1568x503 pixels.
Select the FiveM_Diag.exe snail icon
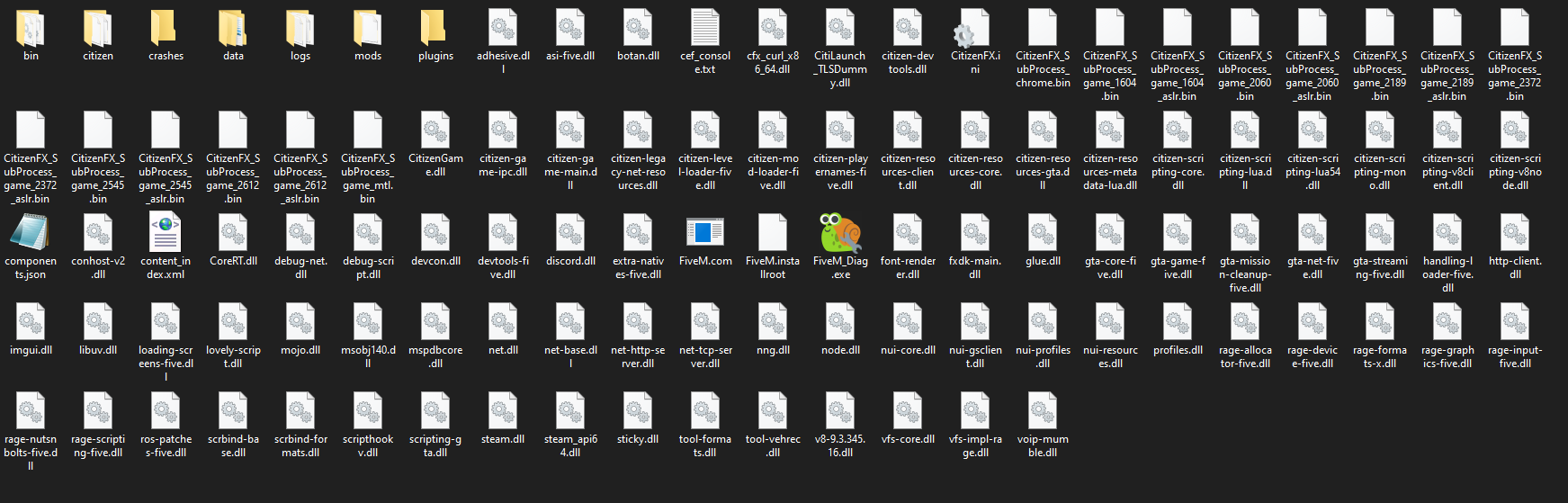(840, 233)
